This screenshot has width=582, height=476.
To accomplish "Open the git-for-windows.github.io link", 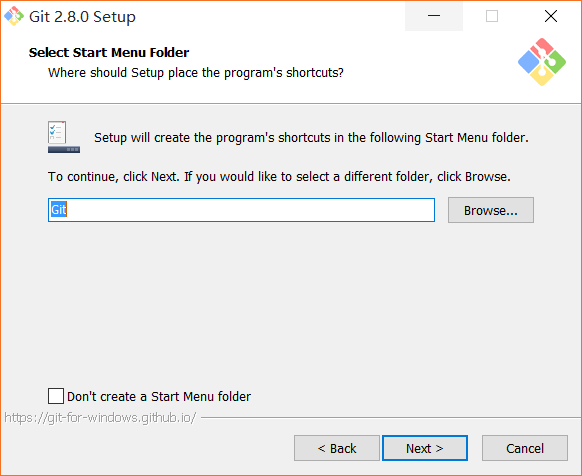I will coord(100,418).
